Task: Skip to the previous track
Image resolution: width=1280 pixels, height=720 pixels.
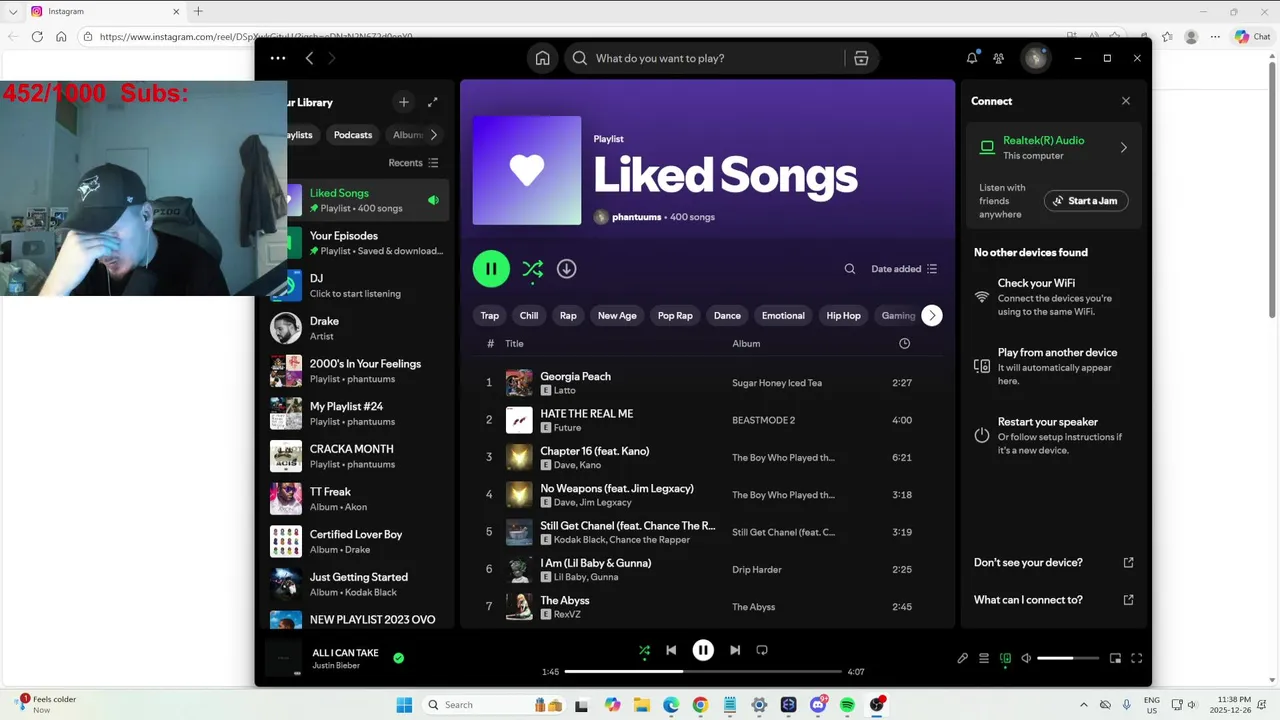Action: tap(671, 650)
